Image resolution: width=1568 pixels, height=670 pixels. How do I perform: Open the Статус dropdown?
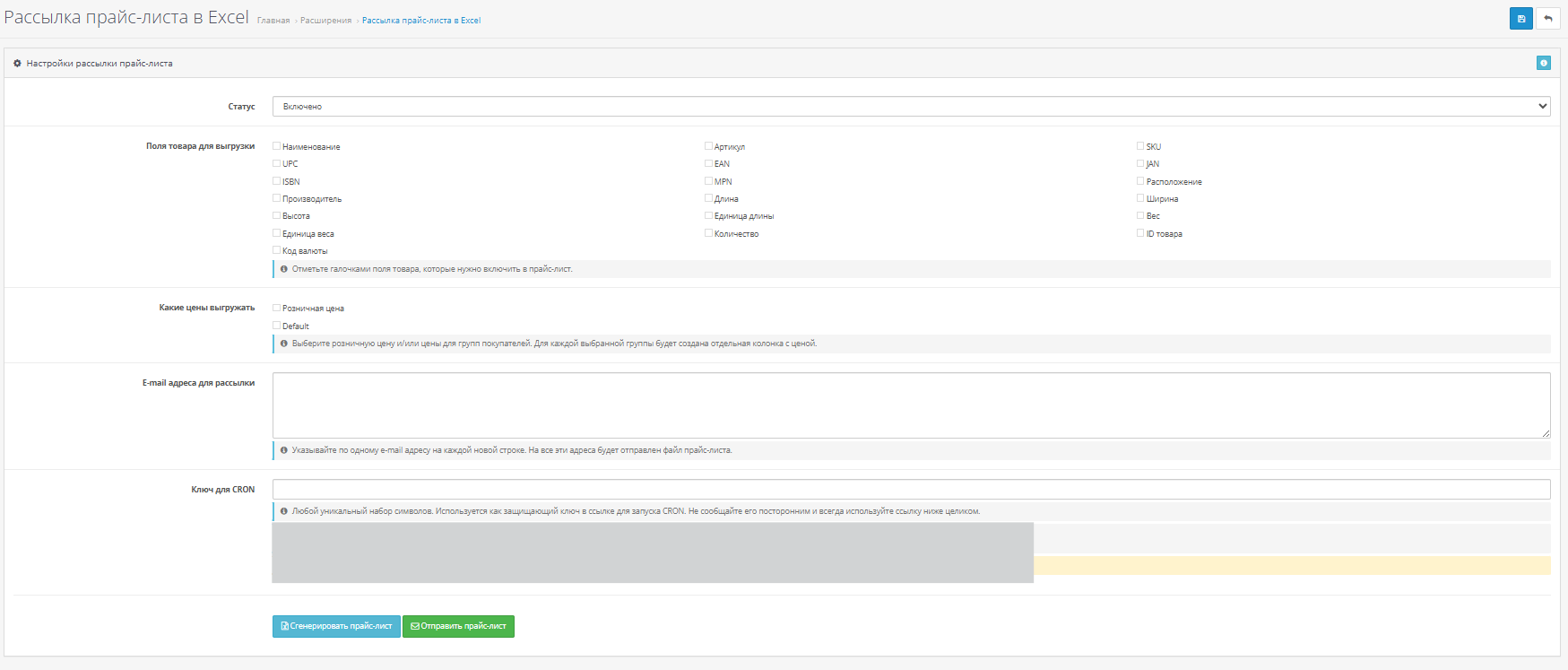[x=911, y=106]
